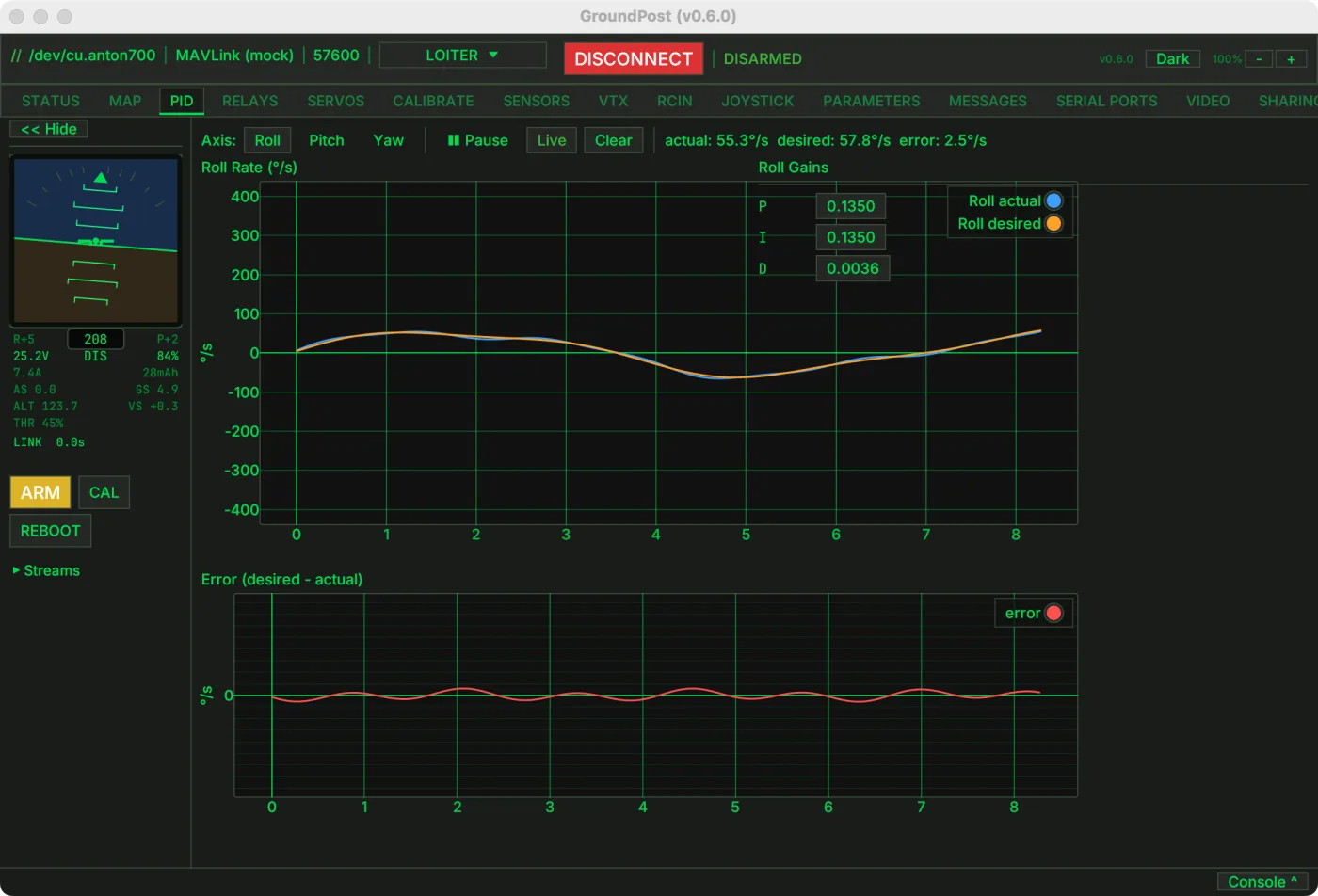Click the yellow ARM button
The width and height of the screenshot is (1318, 896).
tap(40, 492)
